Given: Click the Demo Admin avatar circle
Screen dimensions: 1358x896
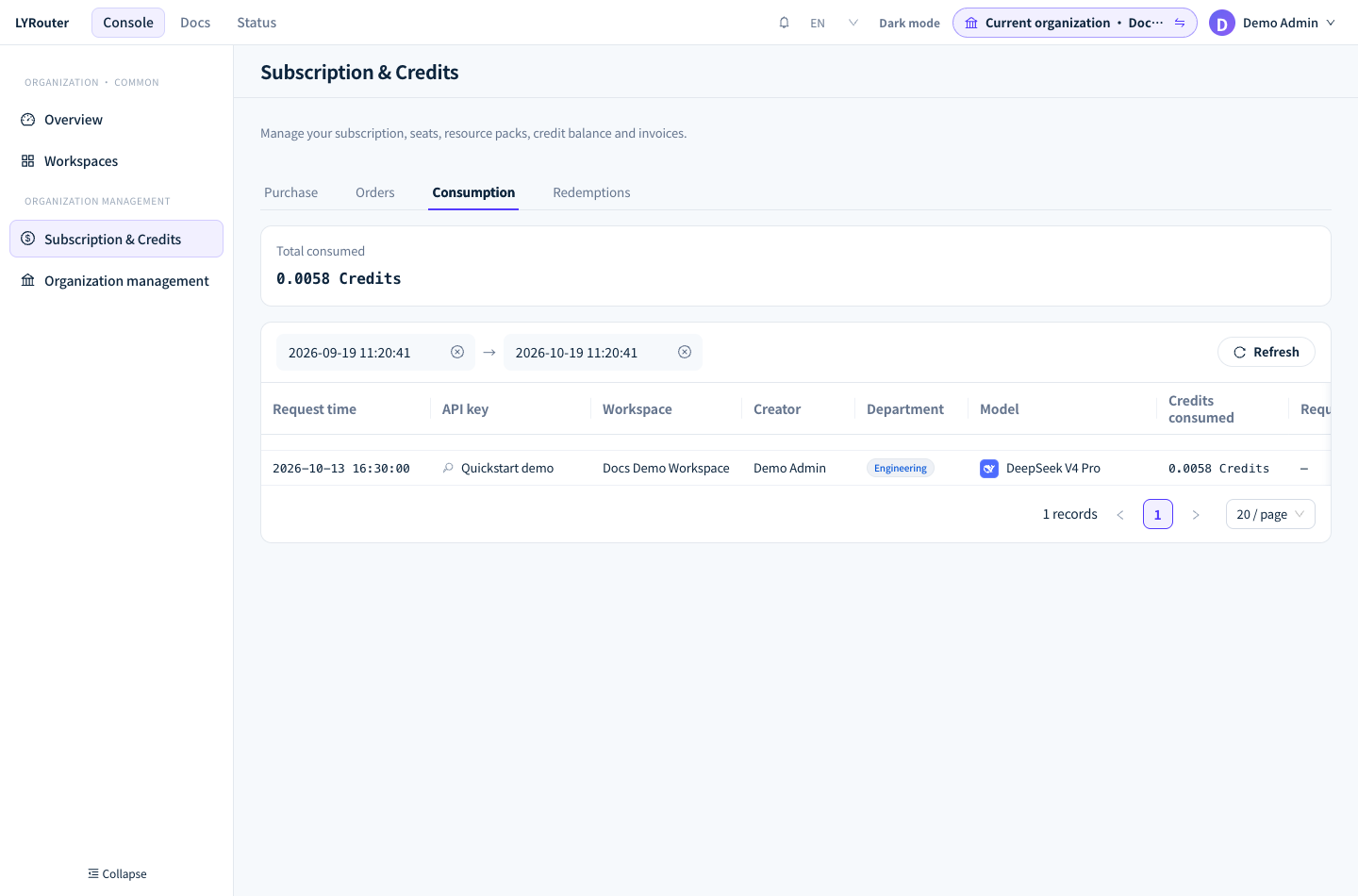Looking at the screenshot, I should (x=1222, y=23).
